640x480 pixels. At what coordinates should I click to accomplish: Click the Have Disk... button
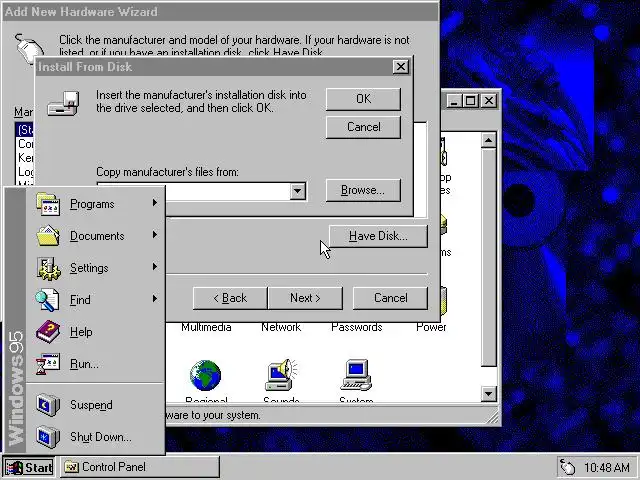(x=378, y=236)
